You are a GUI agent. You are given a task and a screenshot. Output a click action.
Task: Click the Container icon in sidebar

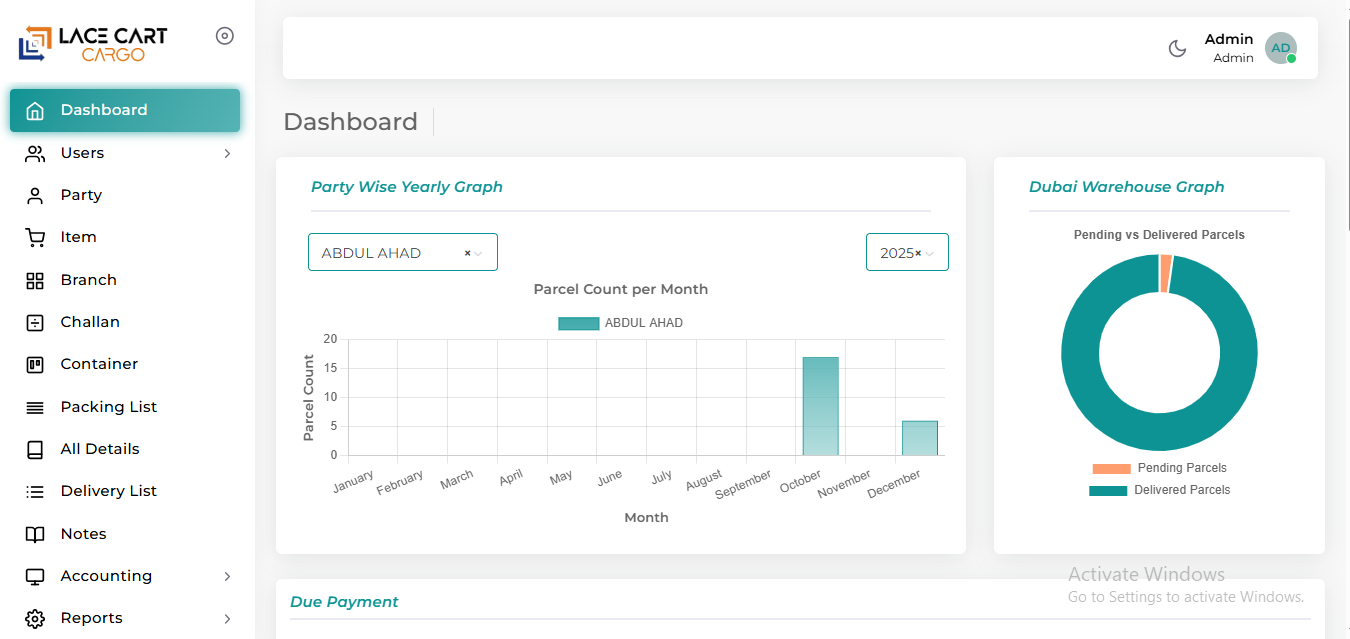tap(35, 364)
